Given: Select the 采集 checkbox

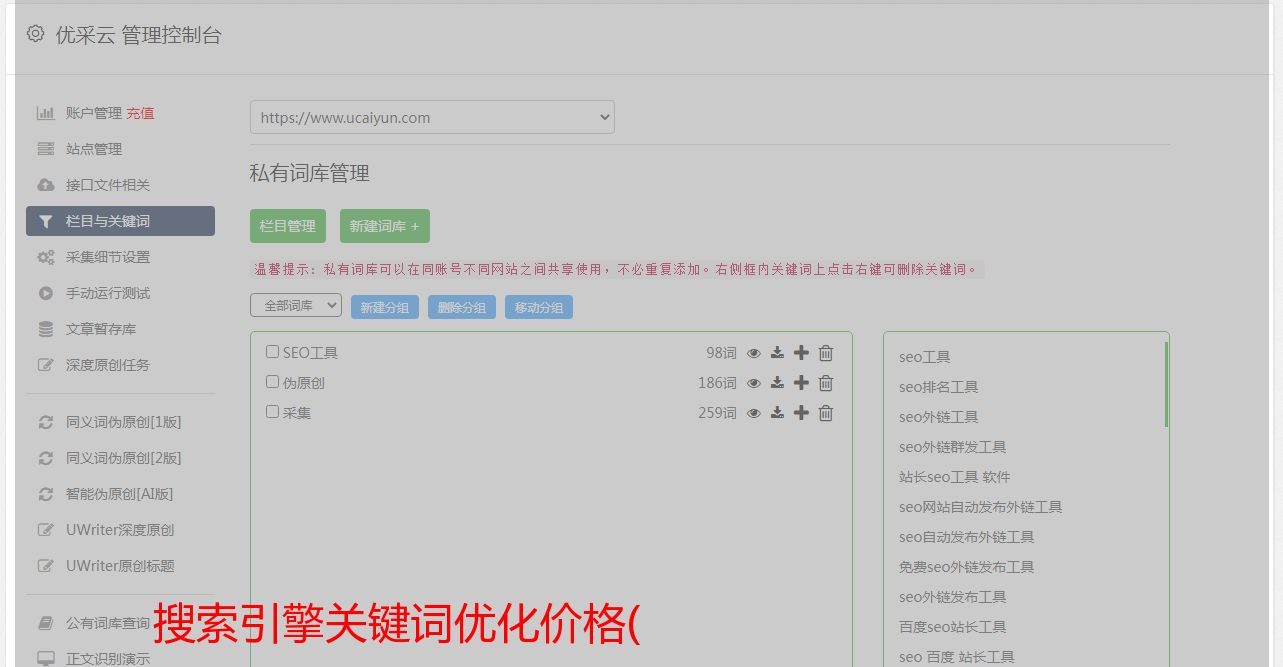Looking at the screenshot, I should pos(272,412).
